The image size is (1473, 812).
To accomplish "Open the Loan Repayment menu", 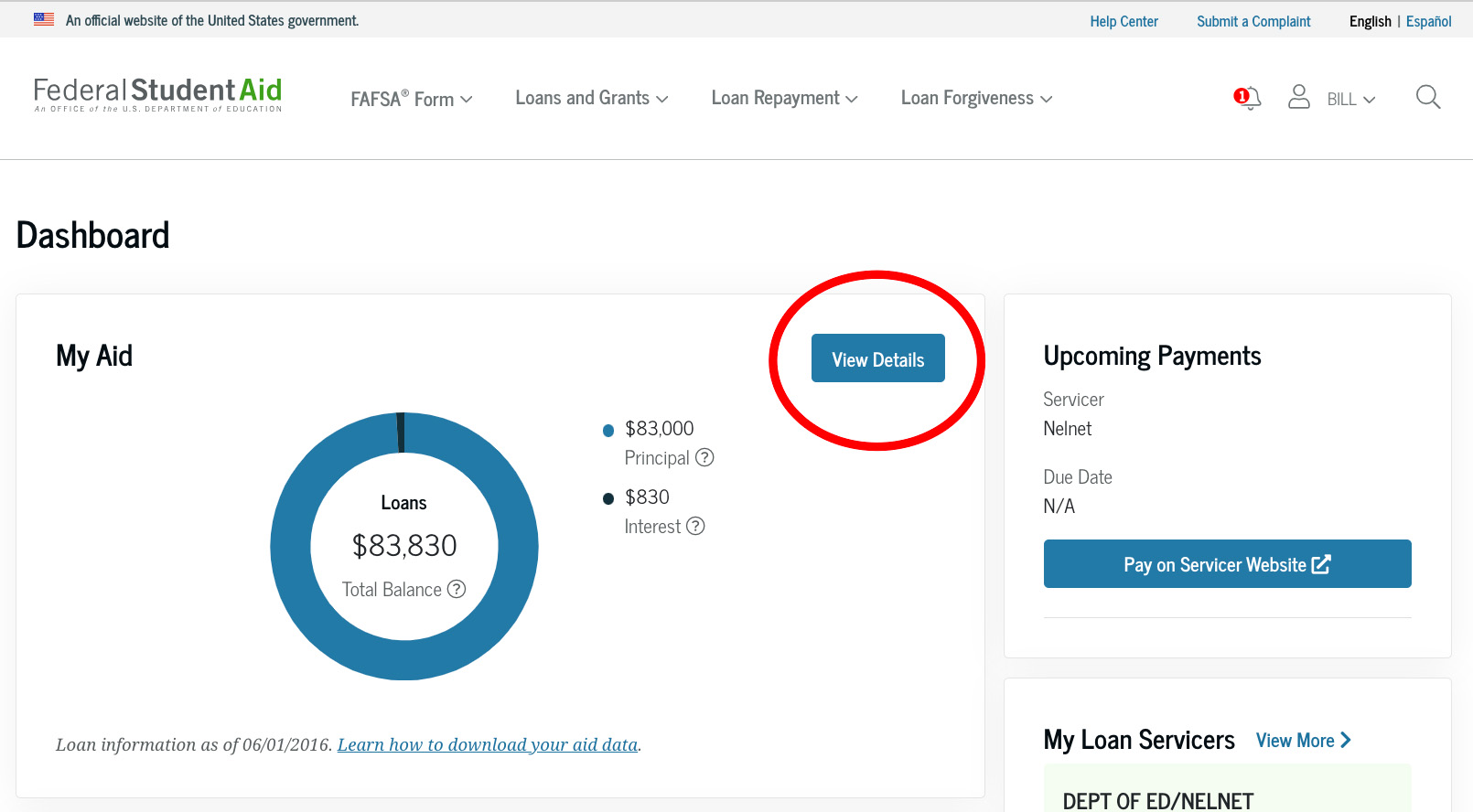I will 784,98.
